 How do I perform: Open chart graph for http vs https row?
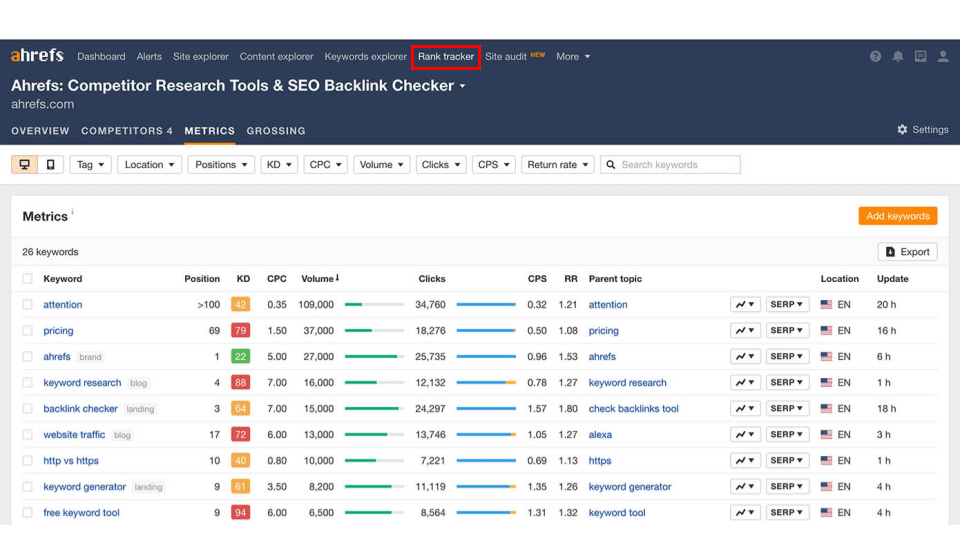point(744,460)
